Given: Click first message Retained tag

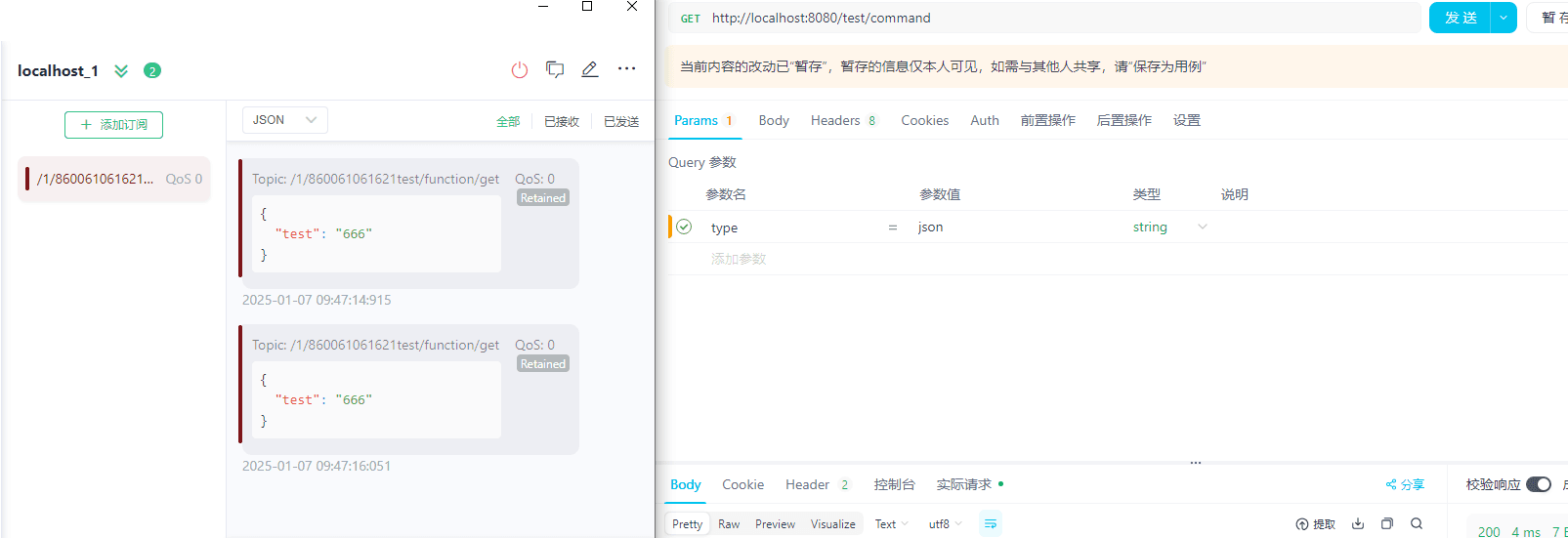Looking at the screenshot, I should click(543, 197).
